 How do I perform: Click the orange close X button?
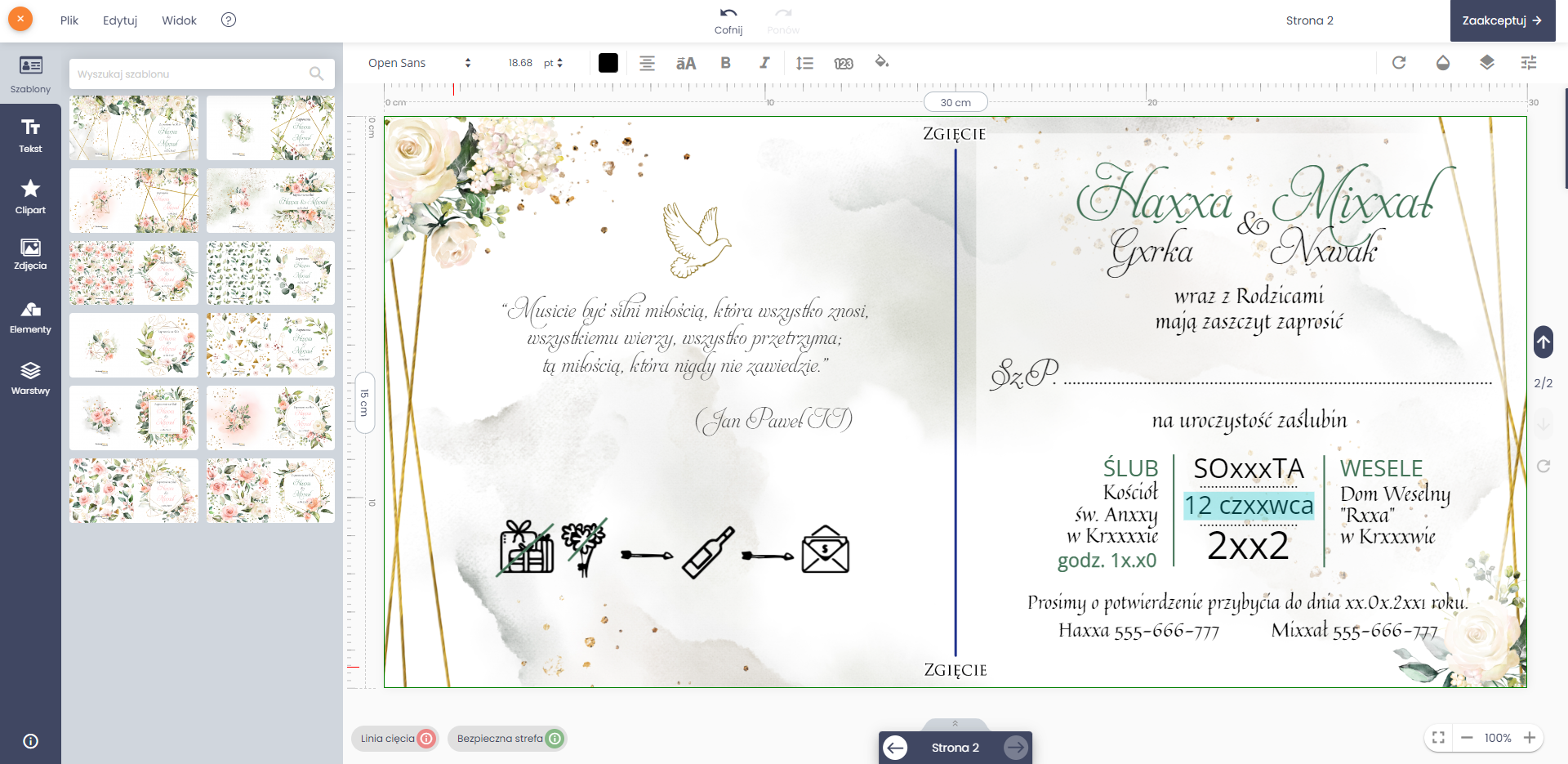(20, 19)
